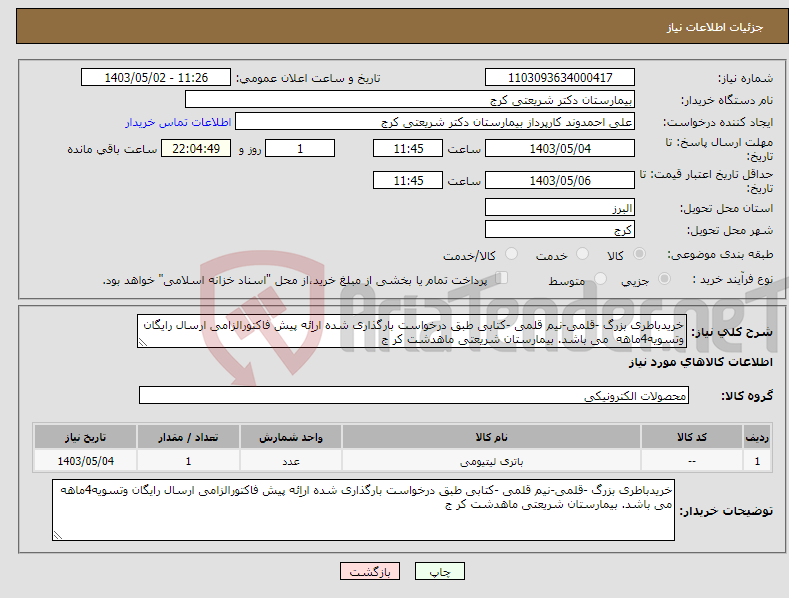Click the resize handle of توضیحات خریدار box

(58, 535)
